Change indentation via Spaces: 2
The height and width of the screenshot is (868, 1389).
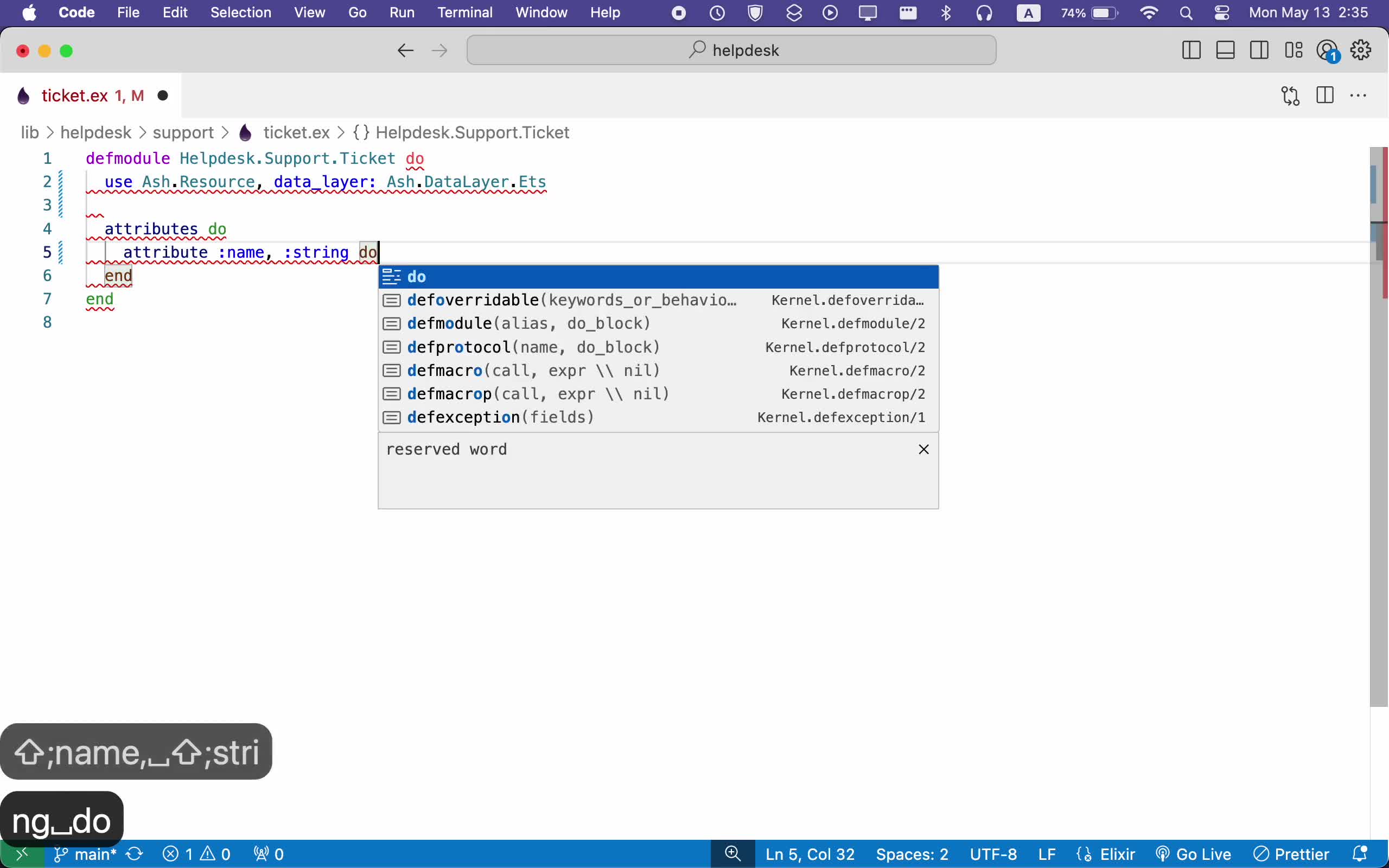click(x=912, y=854)
